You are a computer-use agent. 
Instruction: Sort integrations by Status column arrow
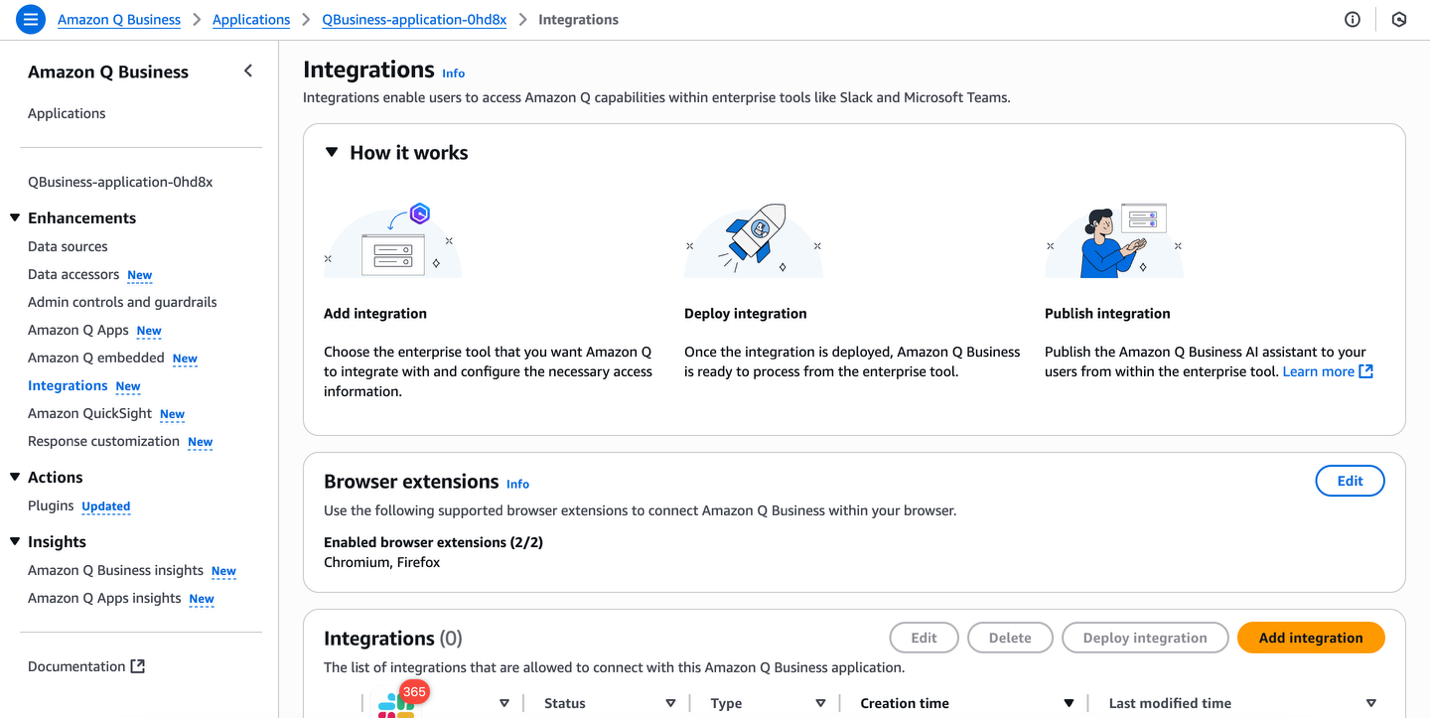670,704
